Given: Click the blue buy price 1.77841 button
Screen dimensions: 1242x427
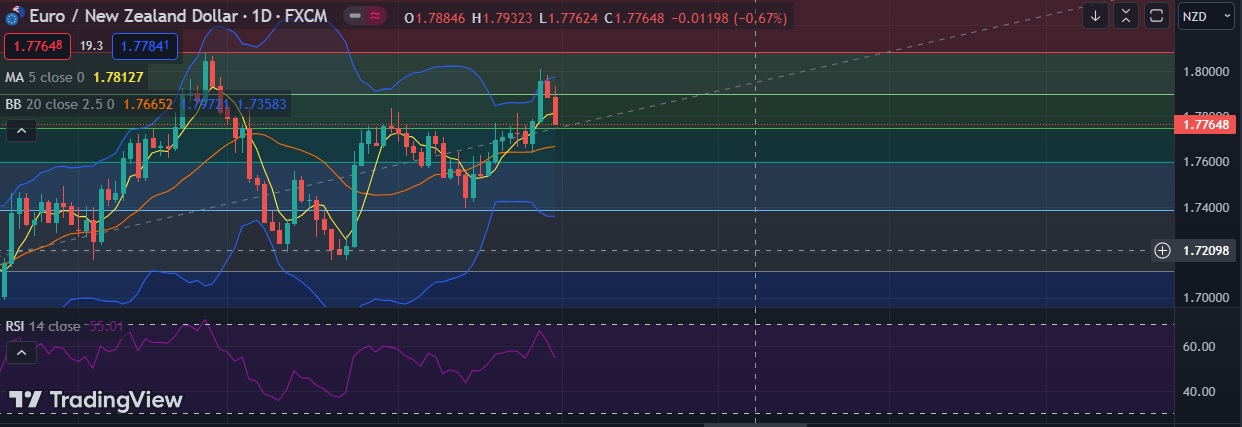Looking at the screenshot, I should tap(146, 45).
